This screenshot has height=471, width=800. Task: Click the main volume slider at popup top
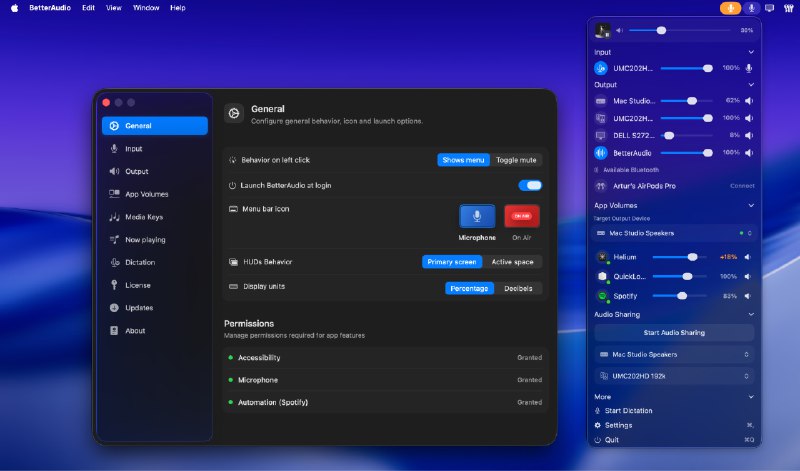[x=680, y=31]
